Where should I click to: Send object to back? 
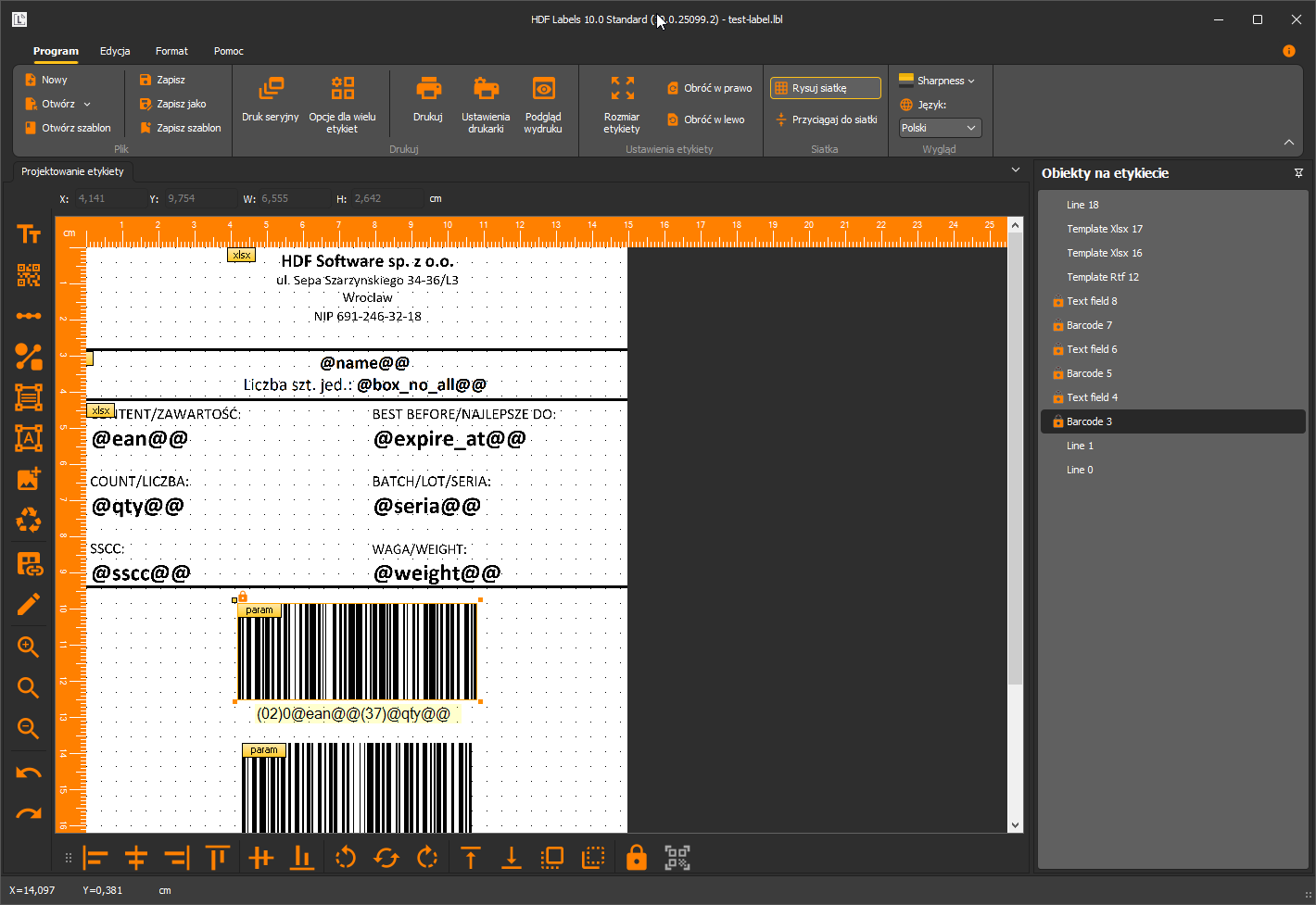pos(512,858)
